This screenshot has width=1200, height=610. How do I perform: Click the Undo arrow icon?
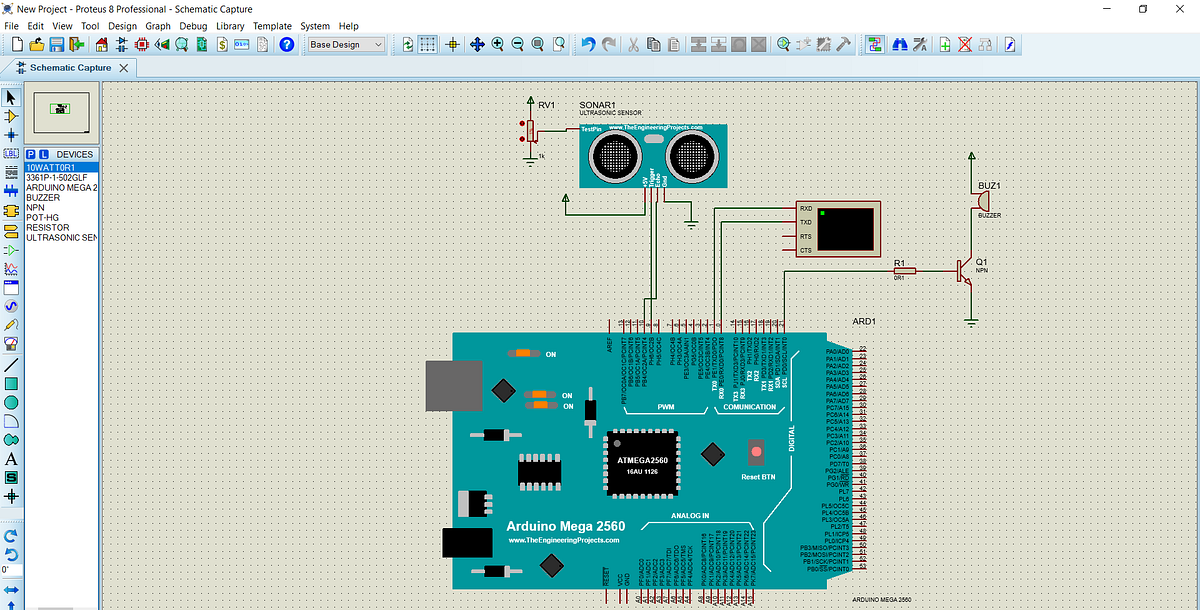click(x=588, y=45)
